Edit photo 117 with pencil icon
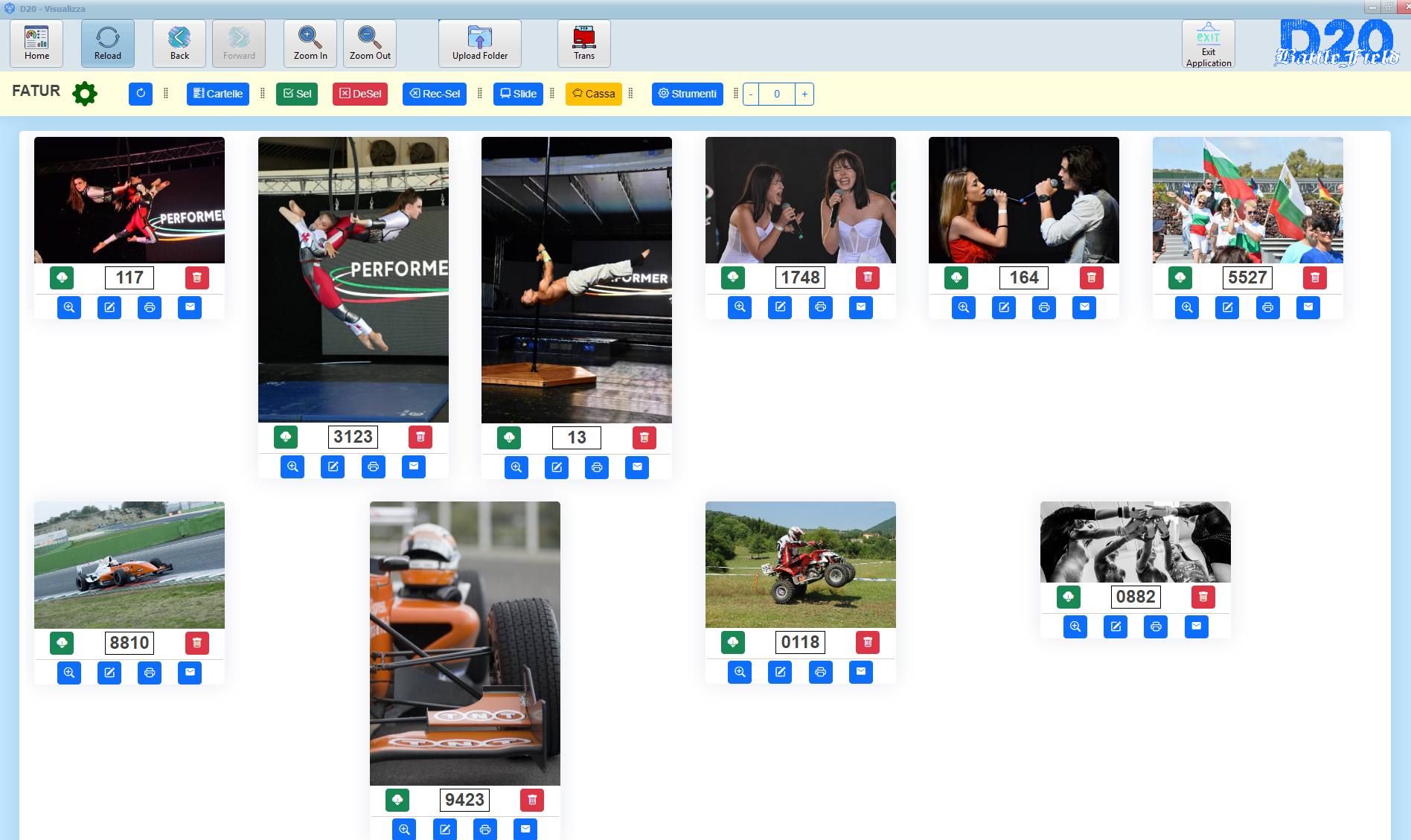This screenshot has width=1411, height=840. click(109, 307)
